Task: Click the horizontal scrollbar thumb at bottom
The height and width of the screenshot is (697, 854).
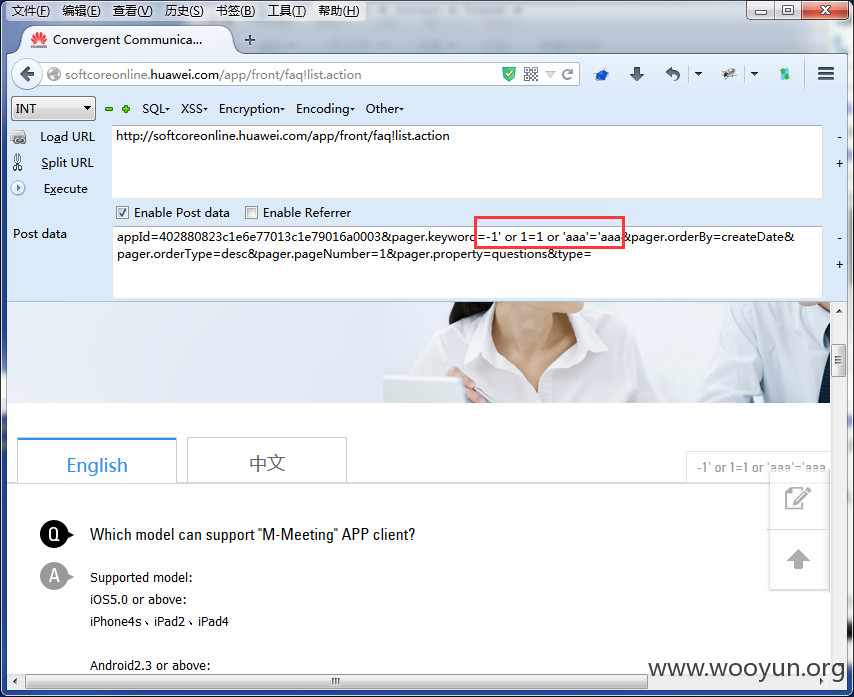Action: pyautogui.click(x=336, y=681)
